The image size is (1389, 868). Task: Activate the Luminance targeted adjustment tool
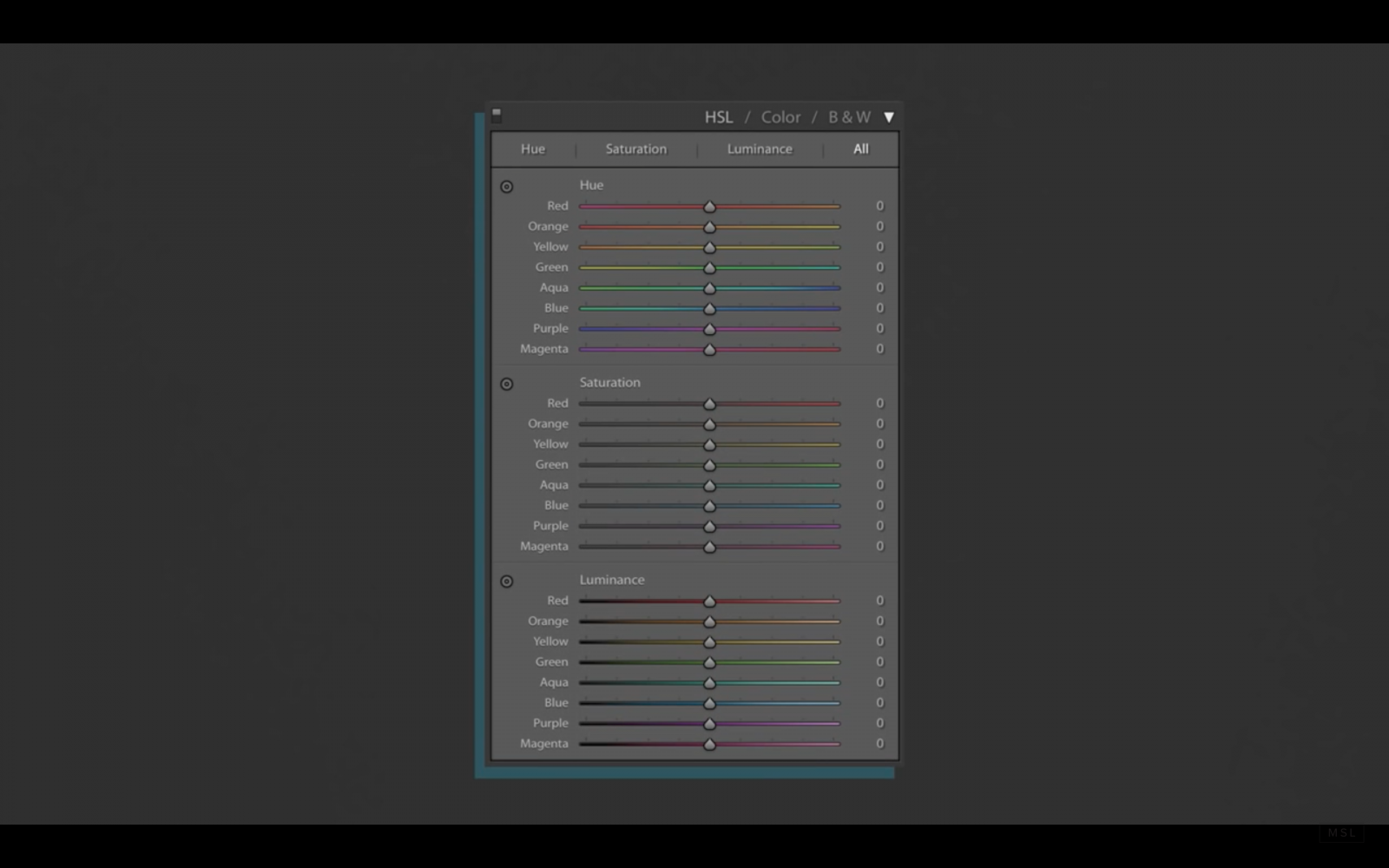click(x=507, y=581)
